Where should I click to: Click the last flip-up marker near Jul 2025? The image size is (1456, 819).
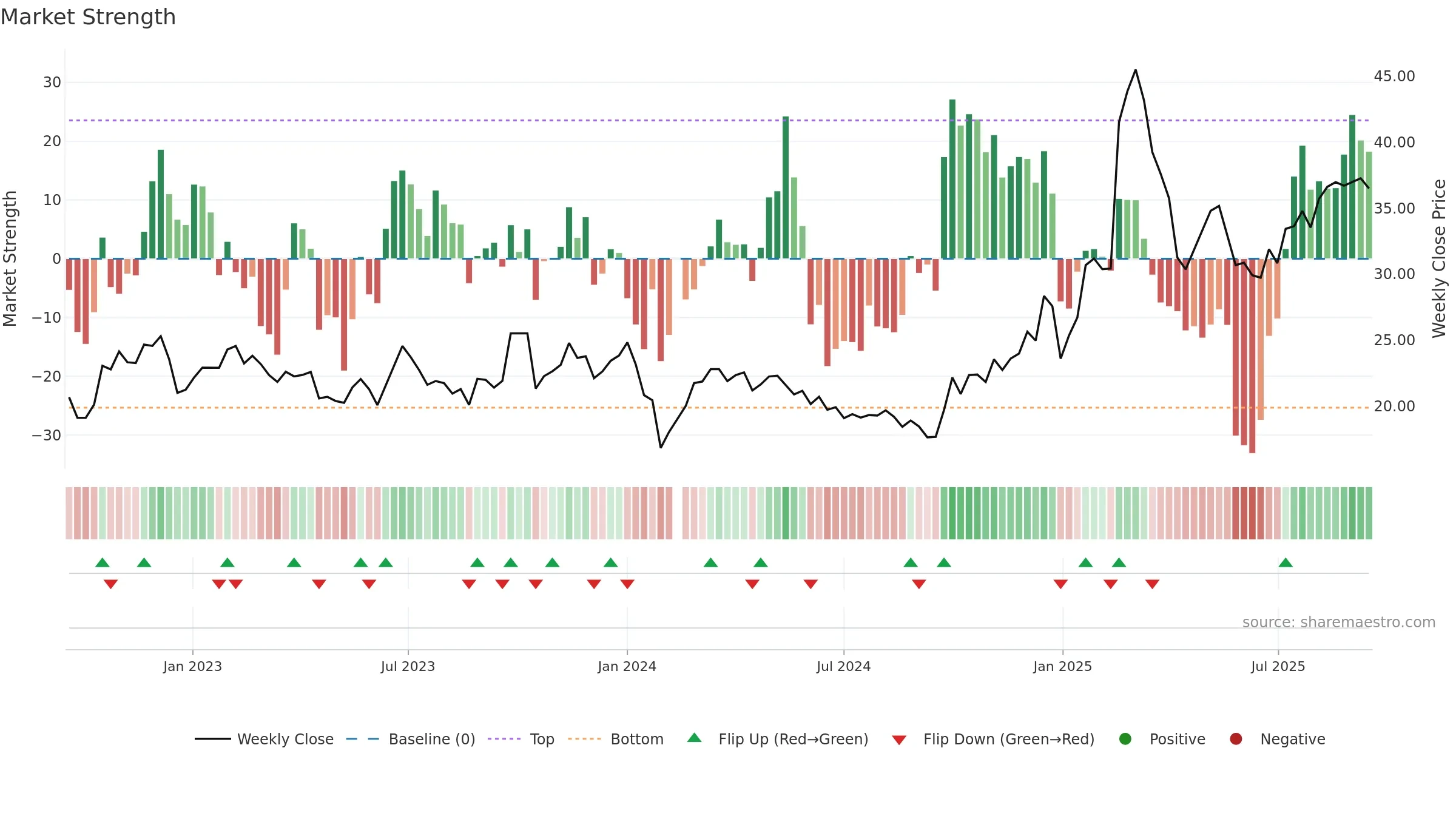click(x=1286, y=562)
